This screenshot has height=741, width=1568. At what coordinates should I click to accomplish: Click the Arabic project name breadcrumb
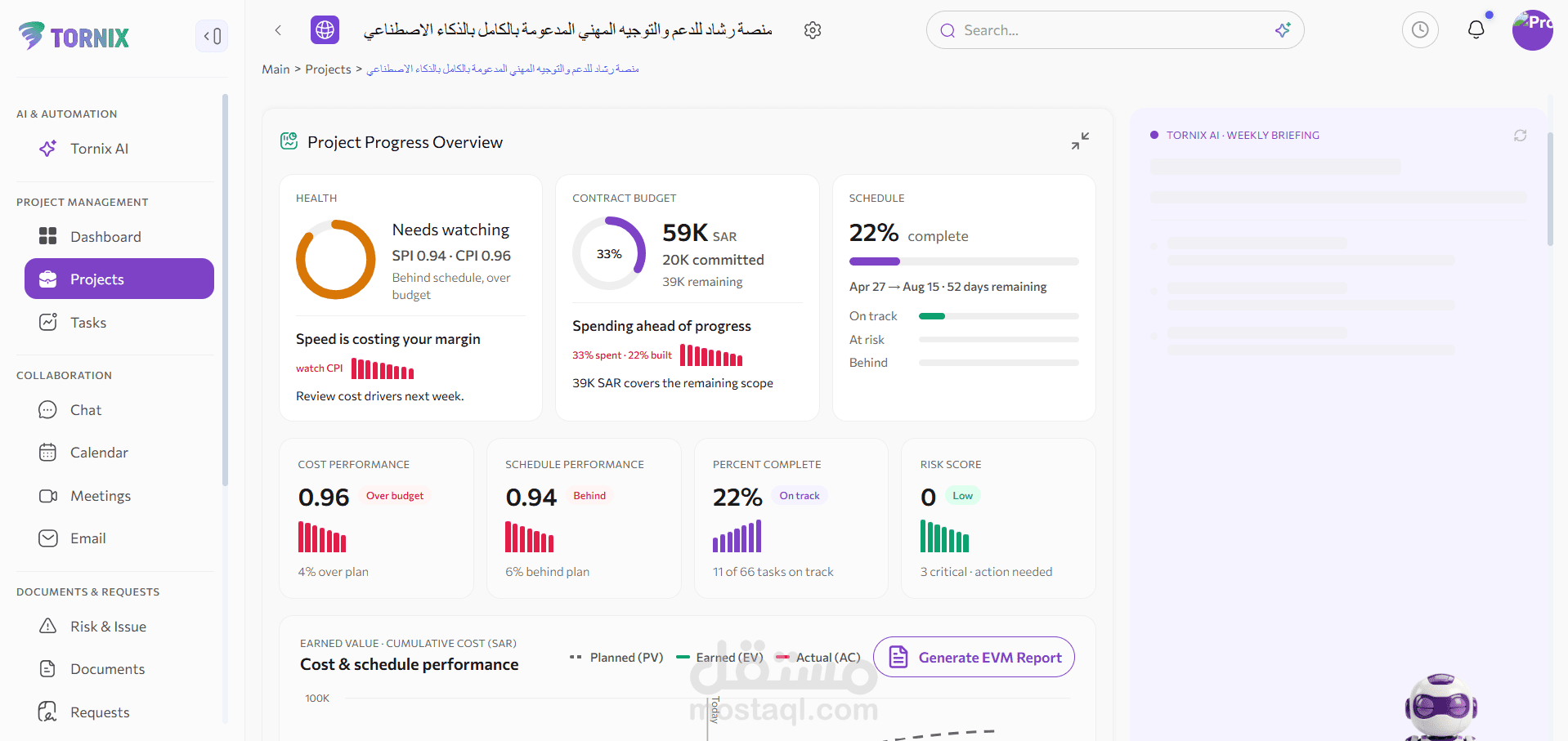pyautogui.click(x=503, y=69)
